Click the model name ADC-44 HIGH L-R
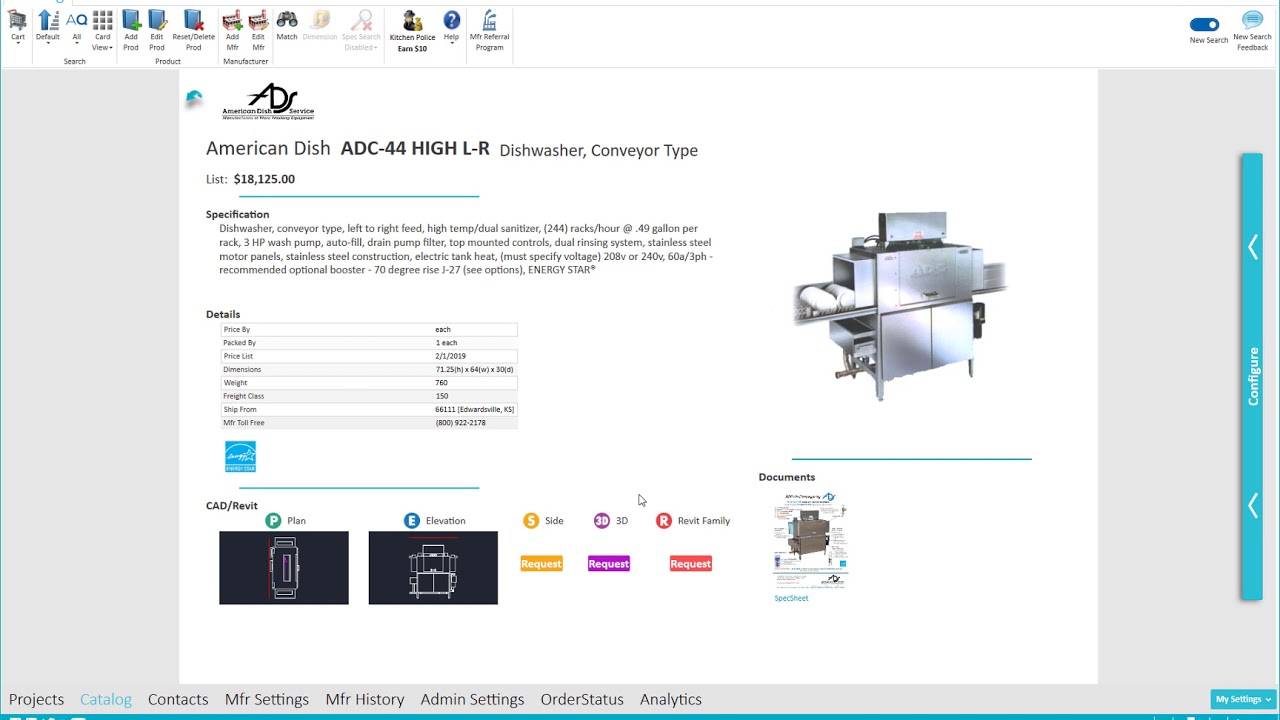 click(415, 148)
